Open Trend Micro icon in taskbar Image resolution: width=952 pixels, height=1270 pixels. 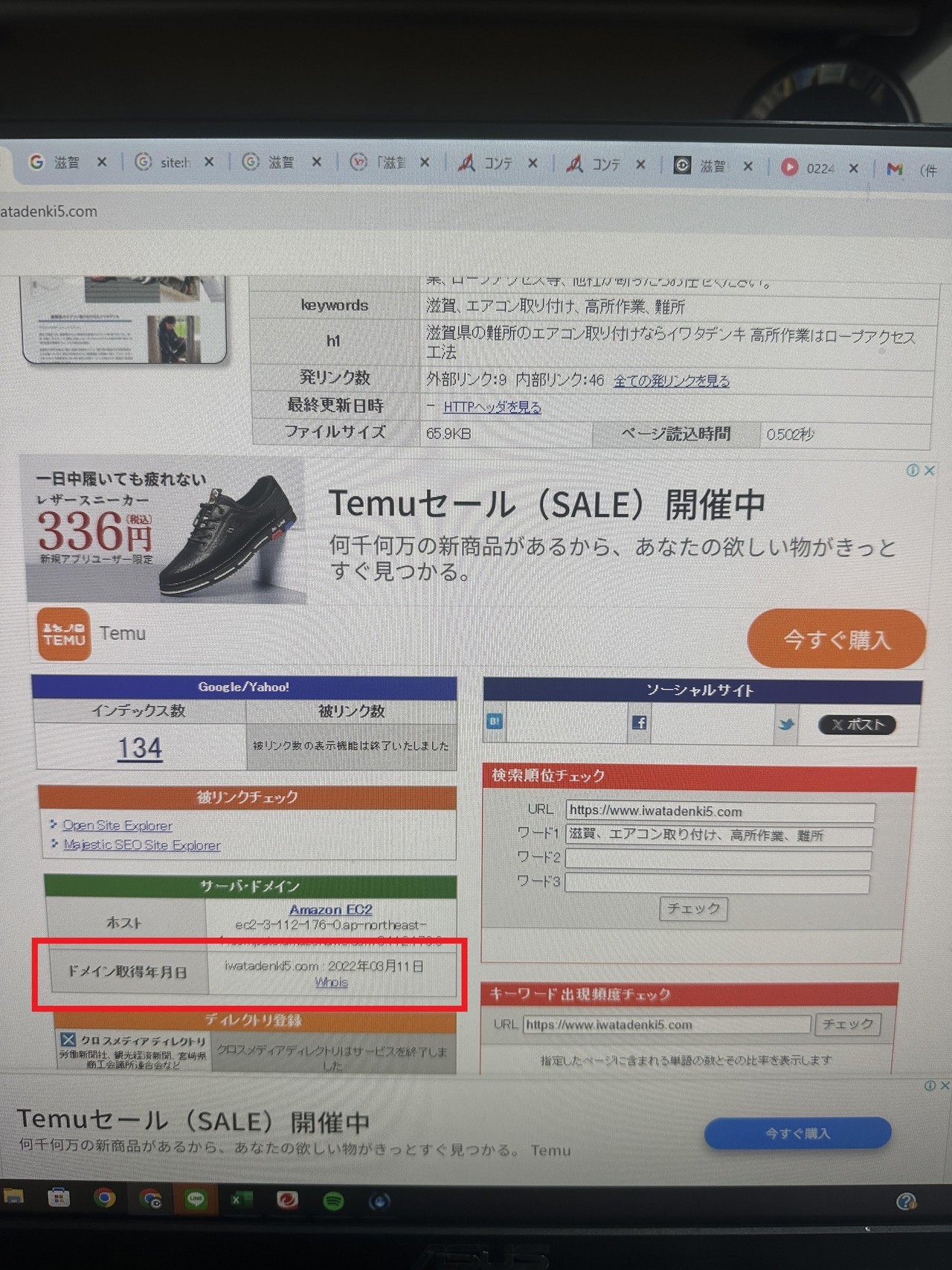pyautogui.click(x=287, y=1199)
